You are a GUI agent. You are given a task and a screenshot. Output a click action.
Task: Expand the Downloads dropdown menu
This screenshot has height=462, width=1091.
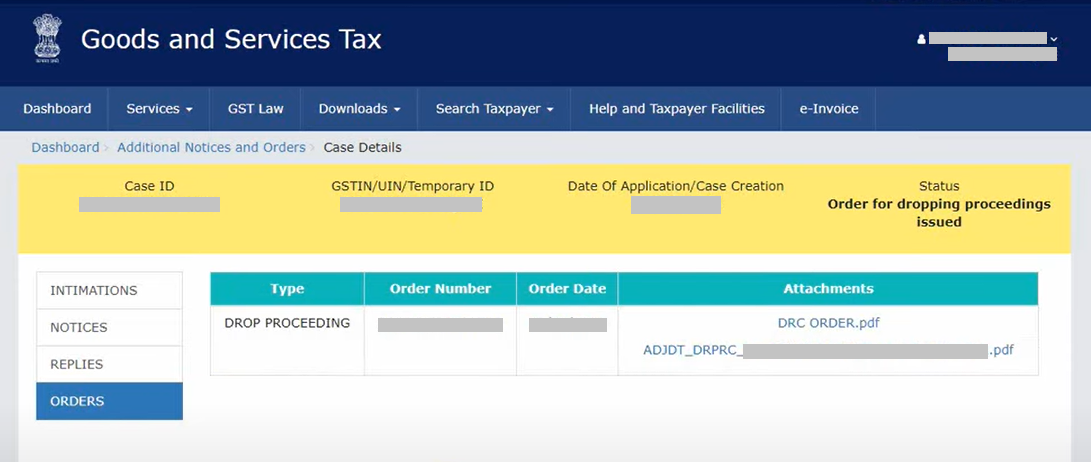point(359,109)
